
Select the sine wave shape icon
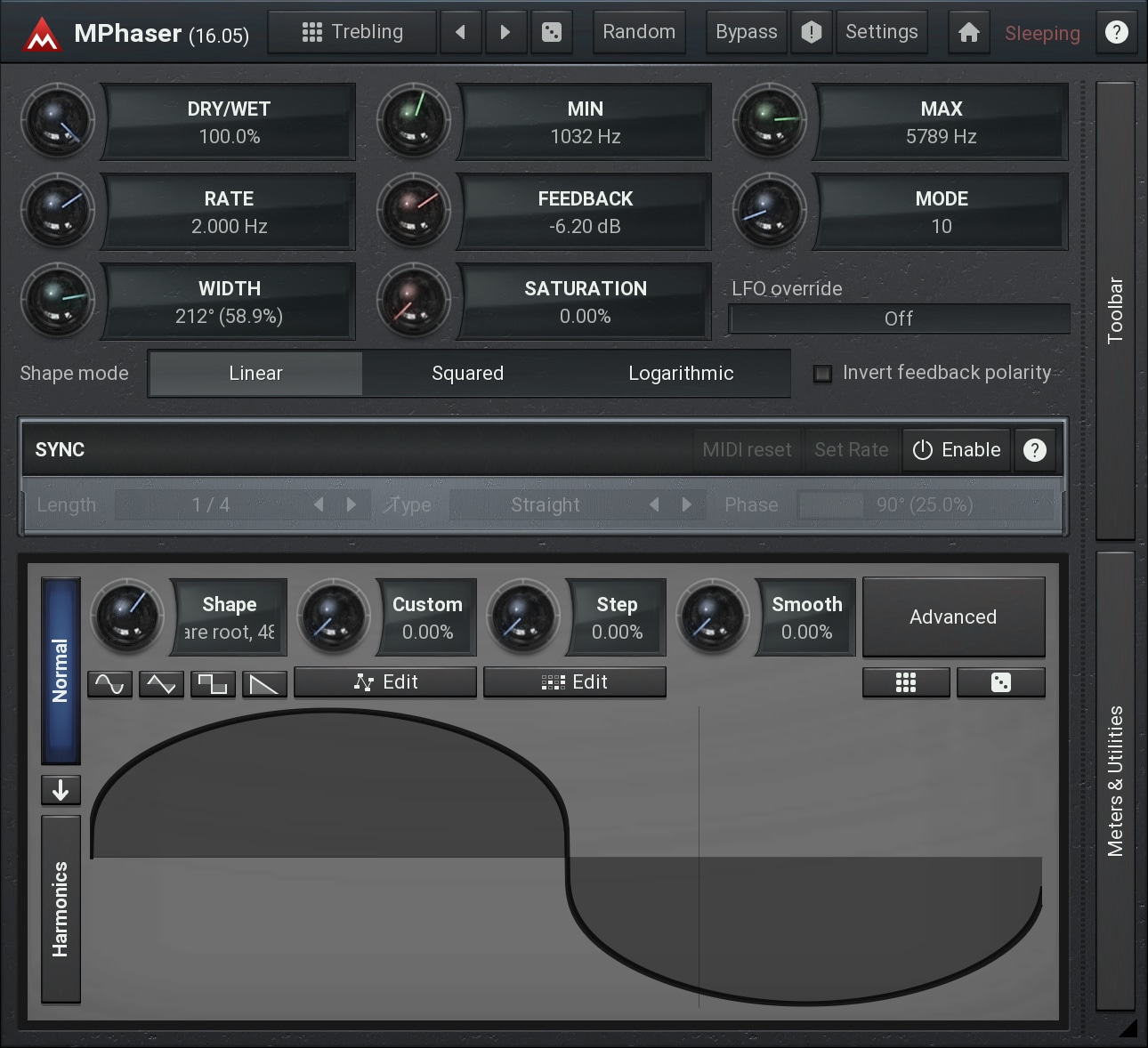coord(110,683)
